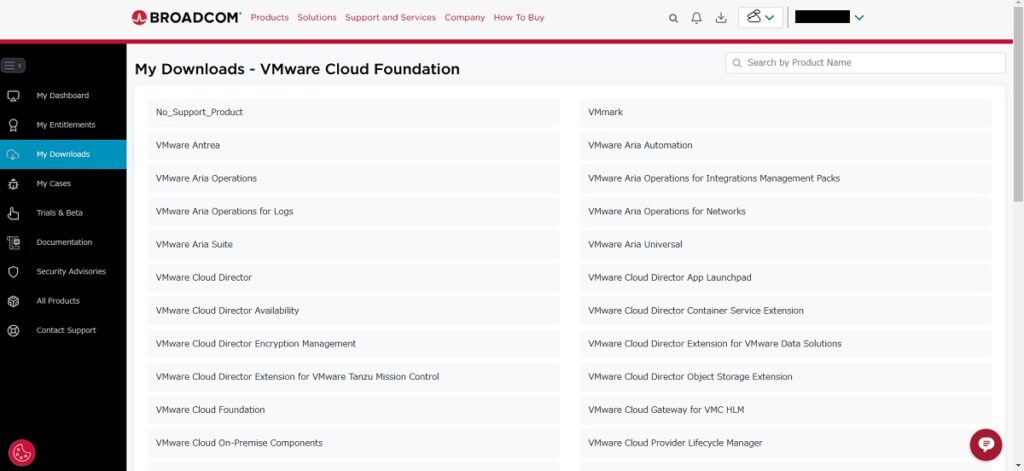This screenshot has width=1024, height=471.
Task: Open VMware Aria Universal row
Action: pos(786,245)
